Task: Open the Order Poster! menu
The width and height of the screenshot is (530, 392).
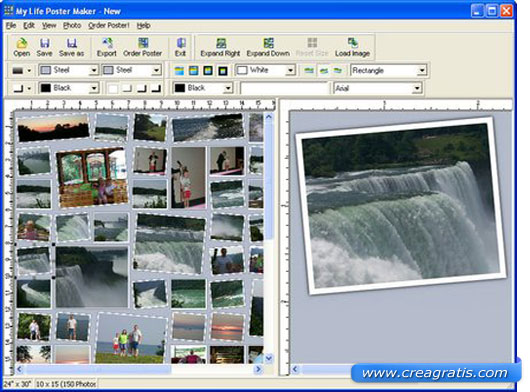Action: pos(109,25)
